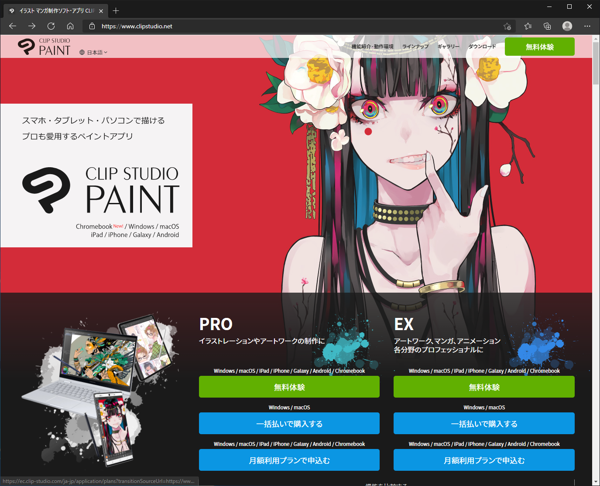Viewport: 600px width, 486px height.
Task: Click the CLIP STUDIO PAINT header logo
Action: coord(44,47)
